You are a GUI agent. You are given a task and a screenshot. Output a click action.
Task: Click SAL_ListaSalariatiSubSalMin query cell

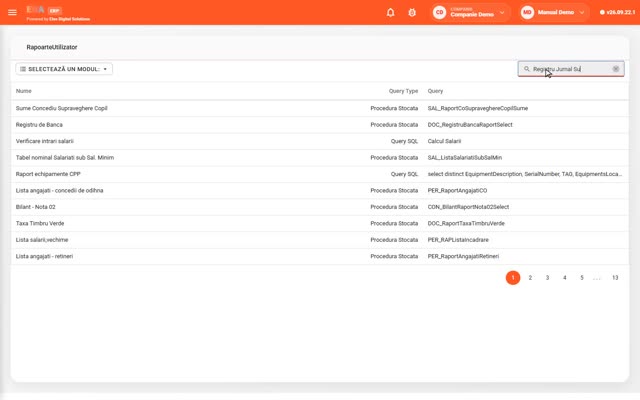(465, 158)
